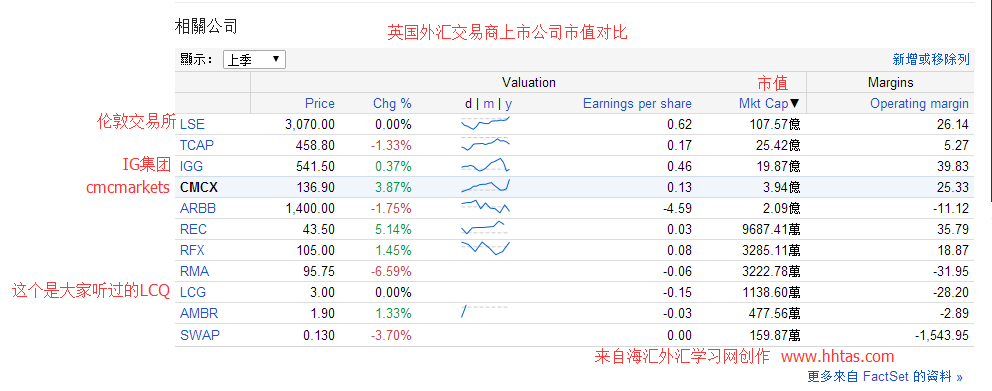The width and height of the screenshot is (992, 391).
Task: Open the 上季 period dropdown
Action: point(254,59)
